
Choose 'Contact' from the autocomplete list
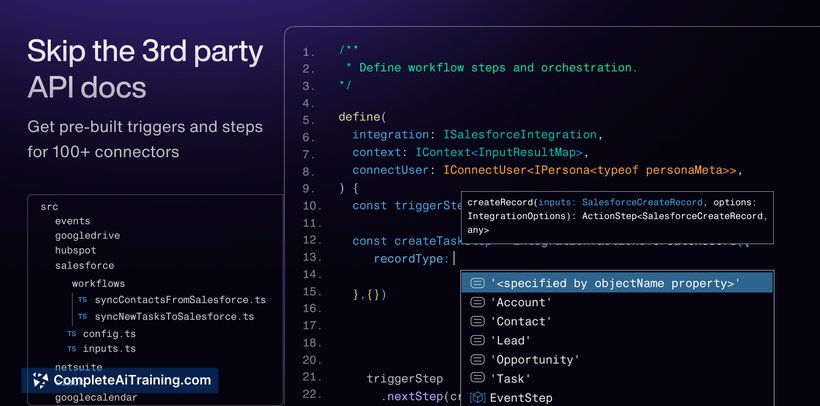[617, 321]
